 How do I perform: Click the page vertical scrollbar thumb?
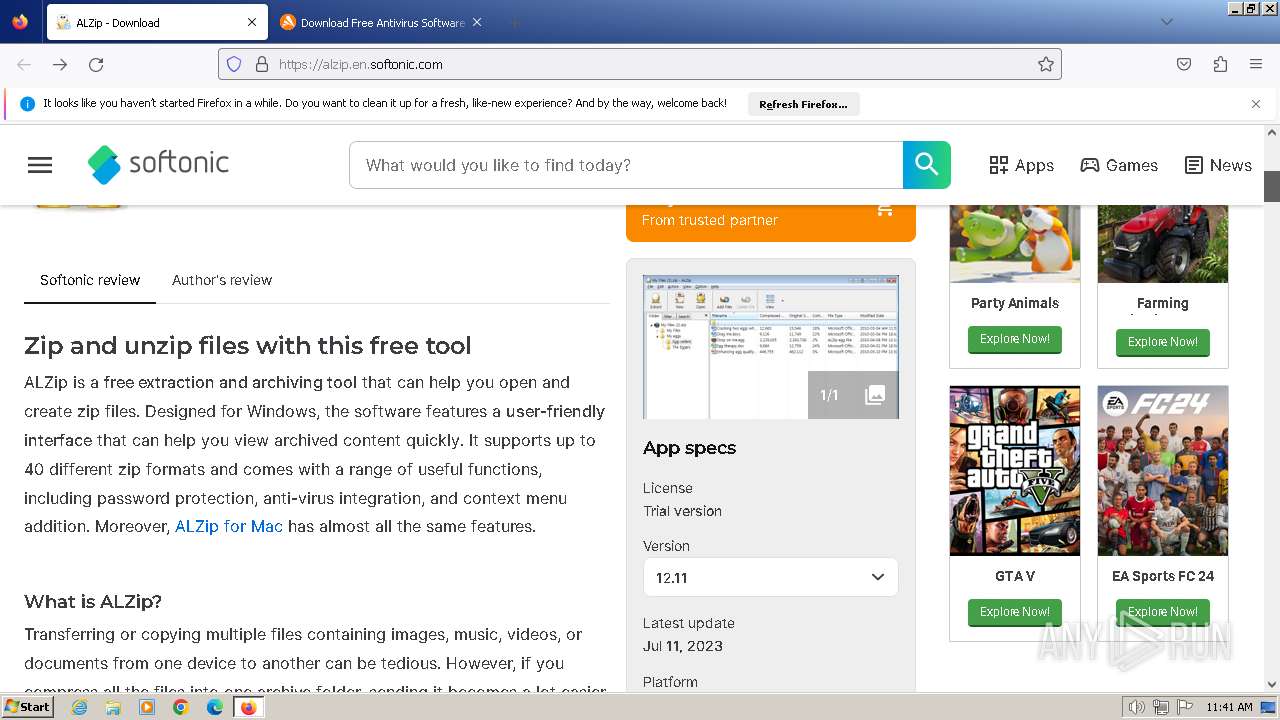pyautogui.click(x=1272, y=186)
